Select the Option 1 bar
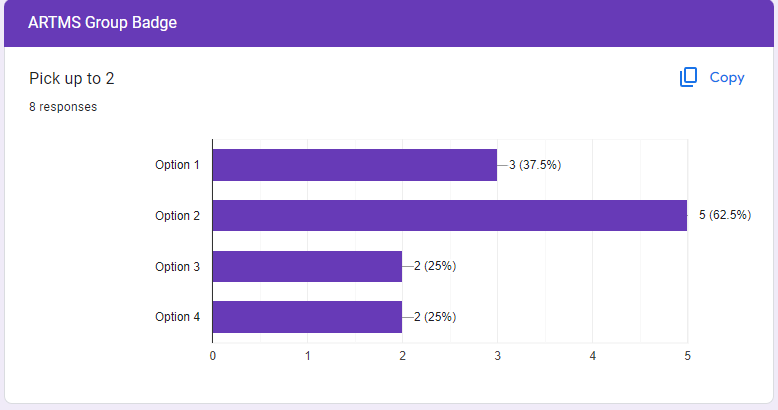The image size is (778, 410). (x=355, y=165)
